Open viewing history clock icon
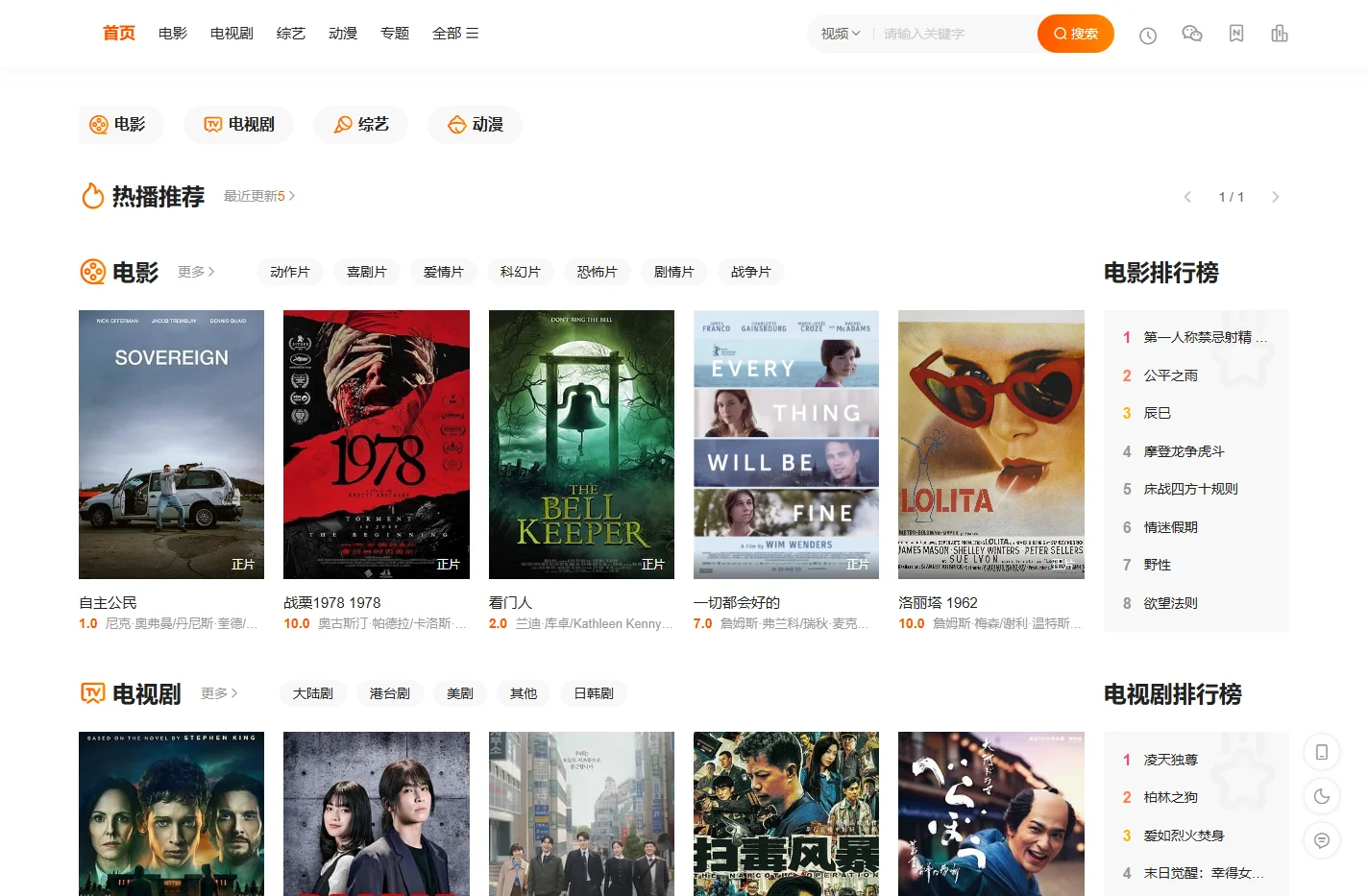The width and height of the screenshot is (1368, 896). point(1148,36)
